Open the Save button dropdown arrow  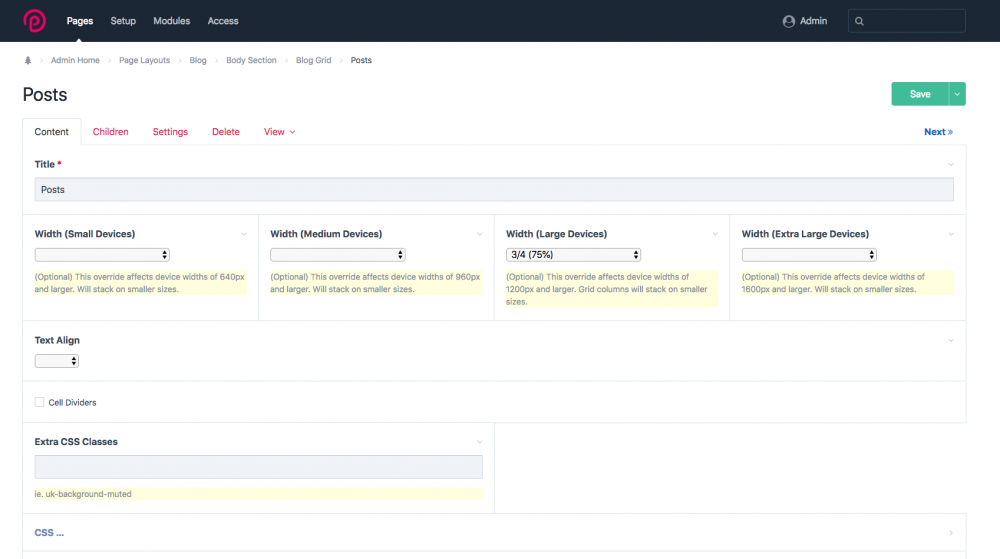pyautogui.click(x=957, y=94)
